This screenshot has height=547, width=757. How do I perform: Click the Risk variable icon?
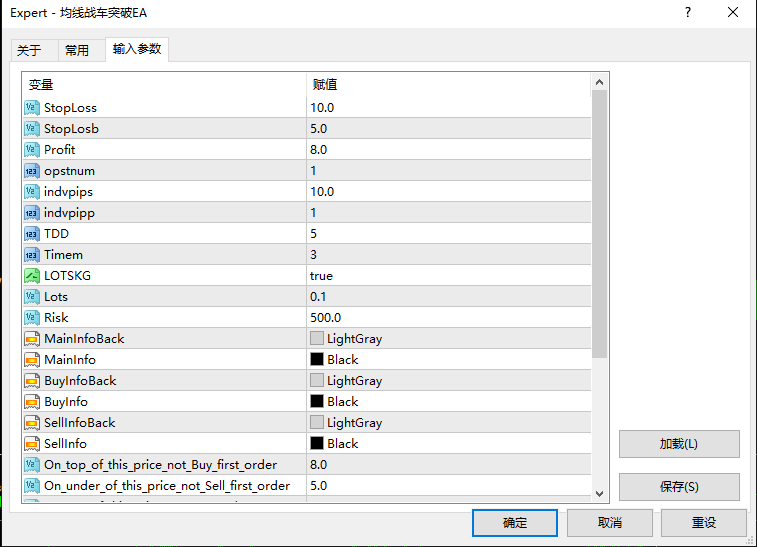click(31, 318)
